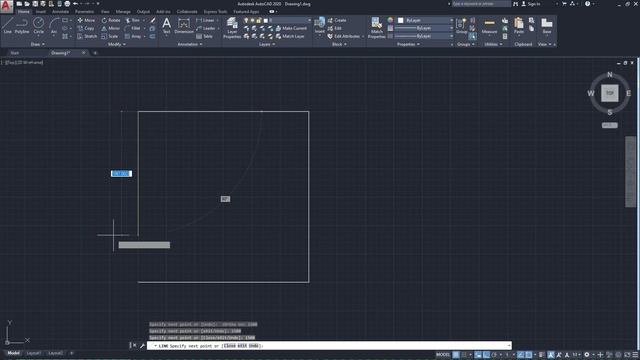This screenshot has height=360, width=640.
Task: Toggle clean screen icon in status bar
Action: point(627,355)
